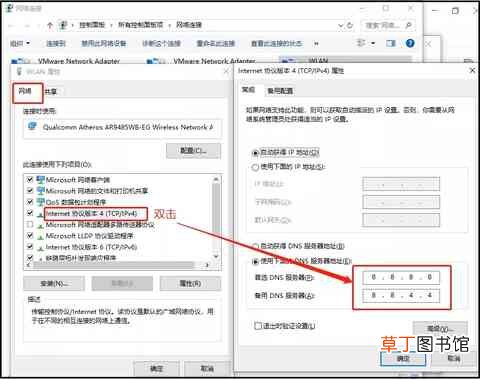Click 禁用此网络设备 in the toolbar

[x=104, y=43]
